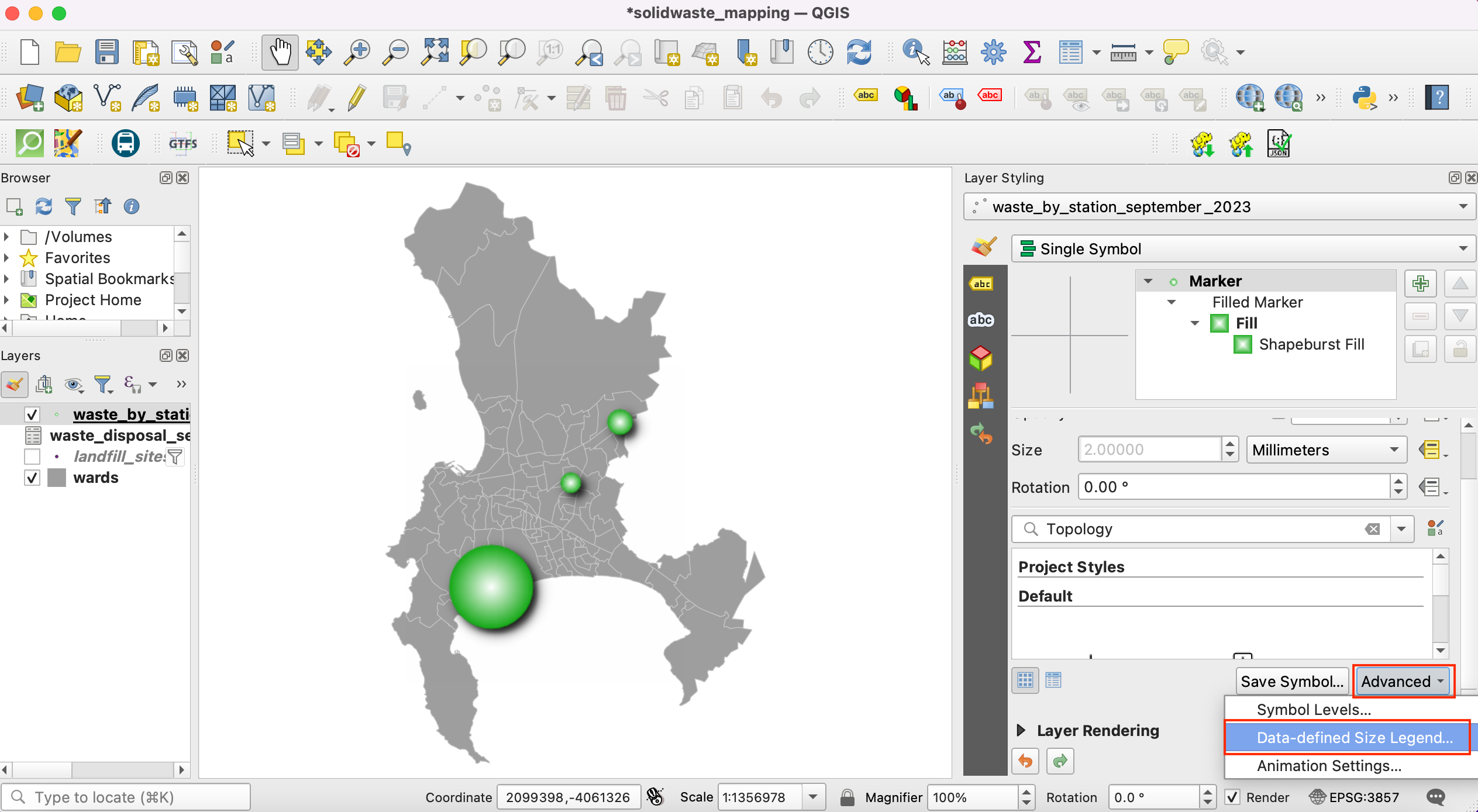Open the Single Symbol renderer dropdown
The height and width of the screenshot is (812, 1478).
(x=1243, y=249)
